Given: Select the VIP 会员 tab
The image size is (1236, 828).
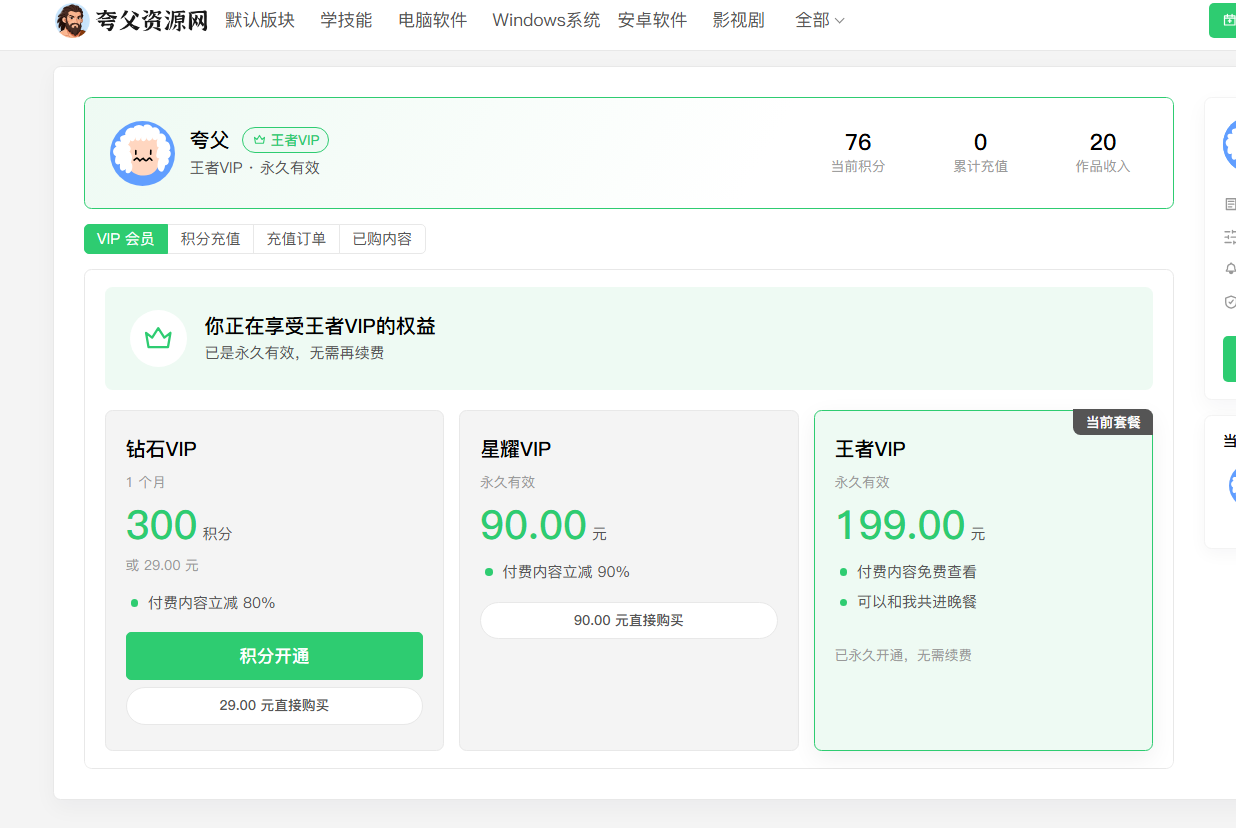Looking at the screenshot, I should (x=126, y=239).
